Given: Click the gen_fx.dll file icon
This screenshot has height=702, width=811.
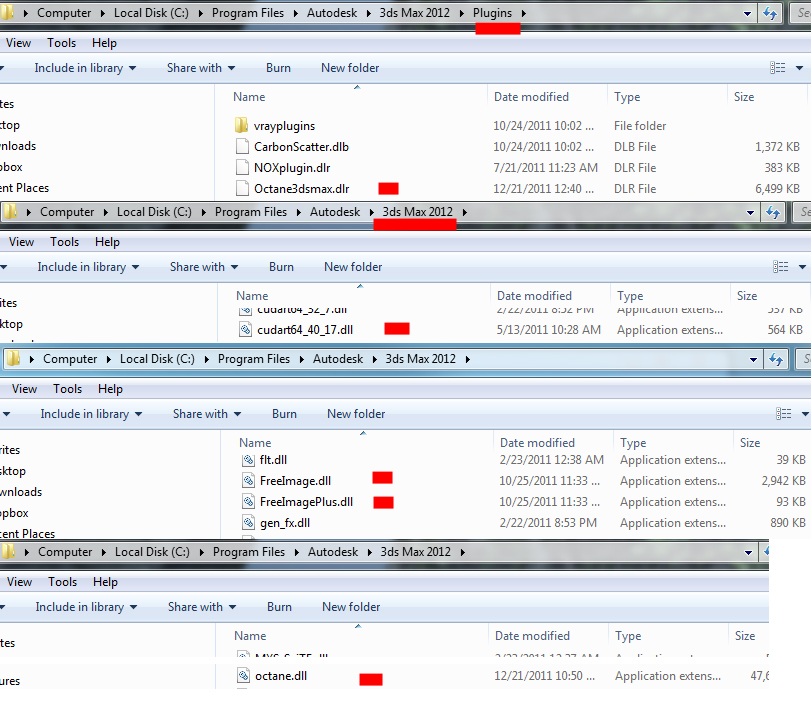Looking at the screenshot, I should (x=248, y=522).
